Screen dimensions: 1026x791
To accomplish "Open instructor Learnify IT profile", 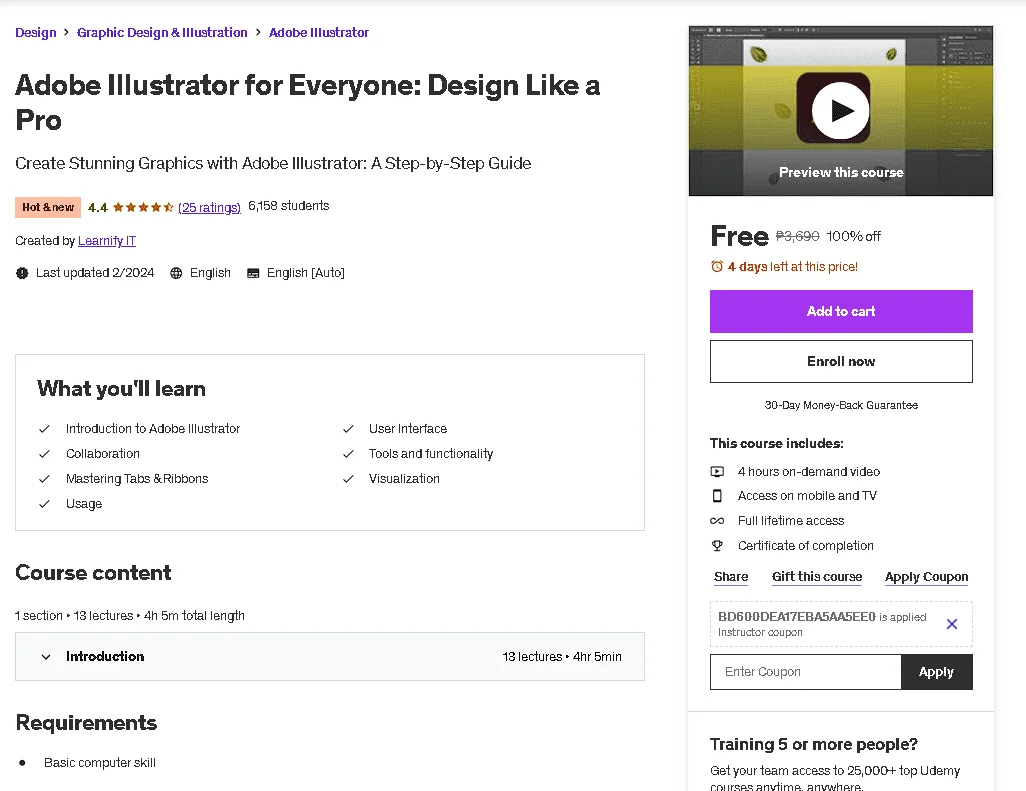I will [x=107, y=241].
